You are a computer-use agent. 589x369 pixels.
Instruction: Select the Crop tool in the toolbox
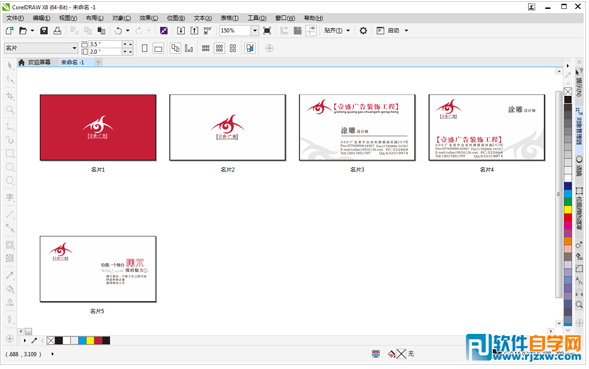[10, 96]
